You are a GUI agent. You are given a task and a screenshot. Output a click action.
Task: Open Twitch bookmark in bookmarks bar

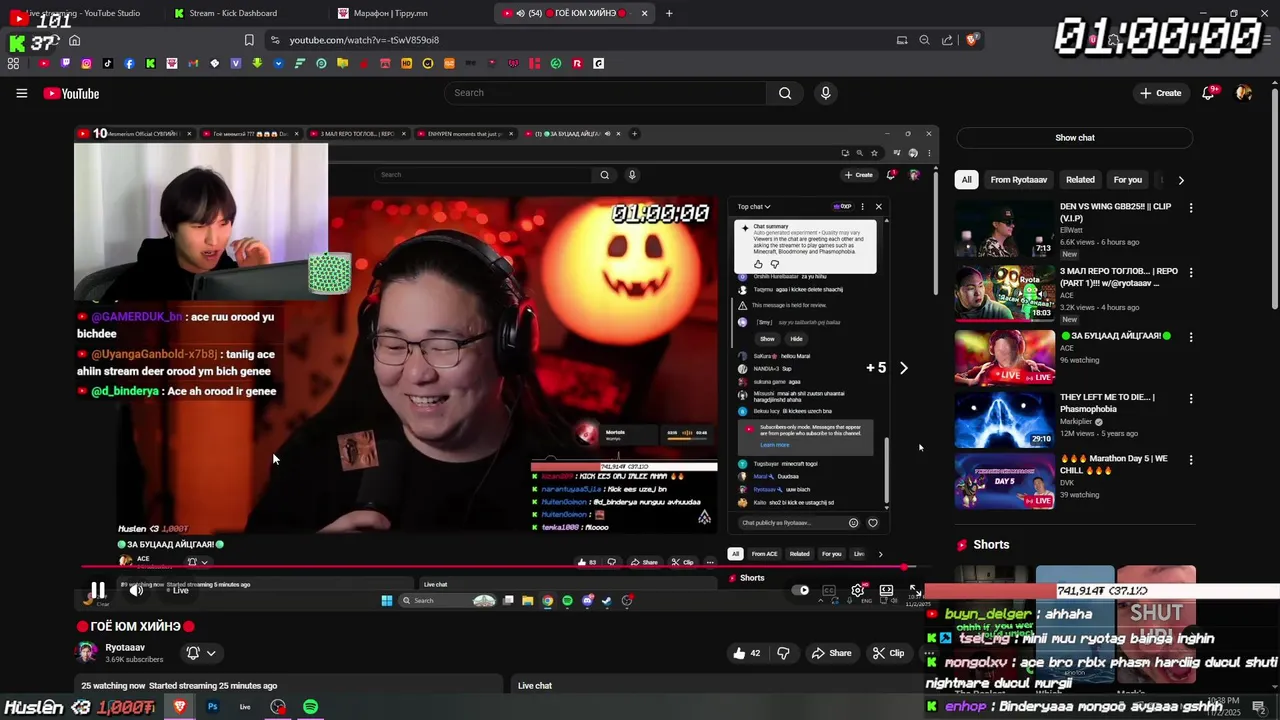click(65, 63)
